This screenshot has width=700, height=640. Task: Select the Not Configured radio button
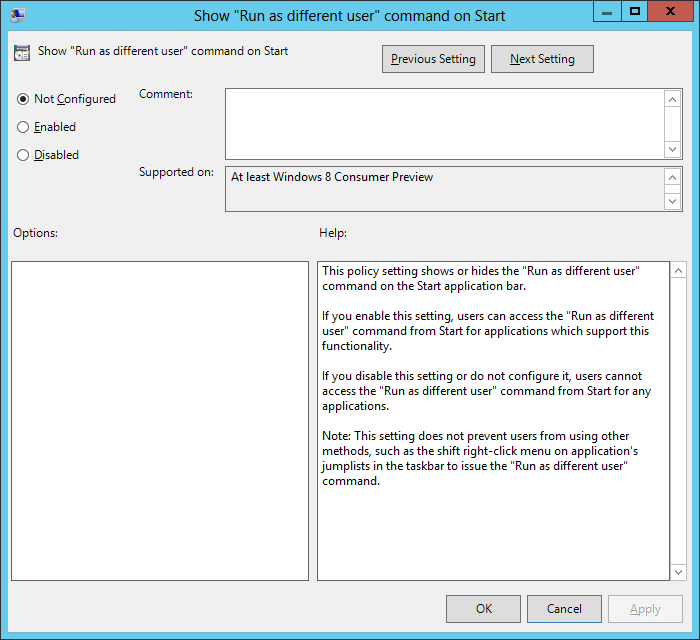(23, 99)
